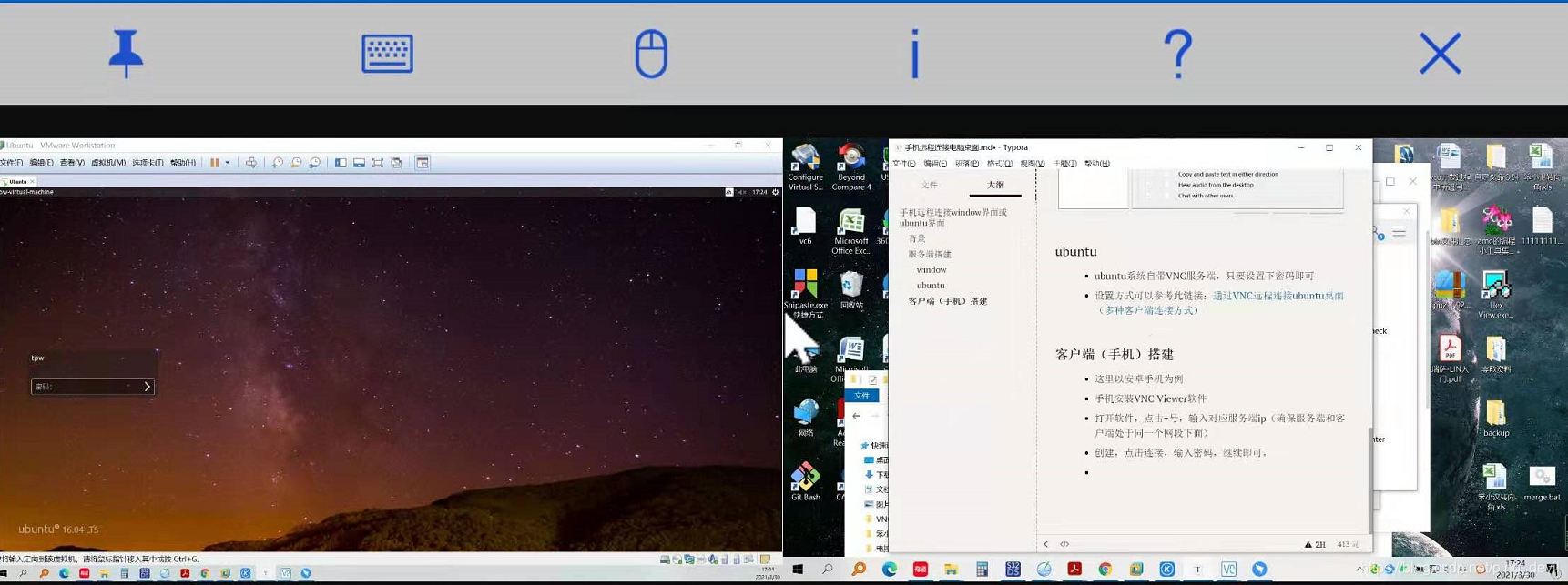Click Windows Start button on right taskbar

(x=798, y=570)
